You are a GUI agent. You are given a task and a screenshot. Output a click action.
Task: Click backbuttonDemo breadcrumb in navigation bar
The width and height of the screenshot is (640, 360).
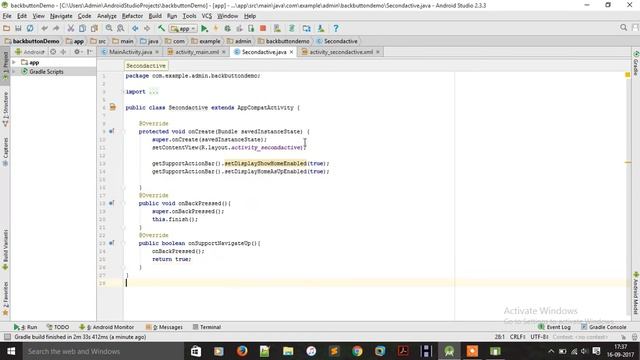(x=32, y=41)
